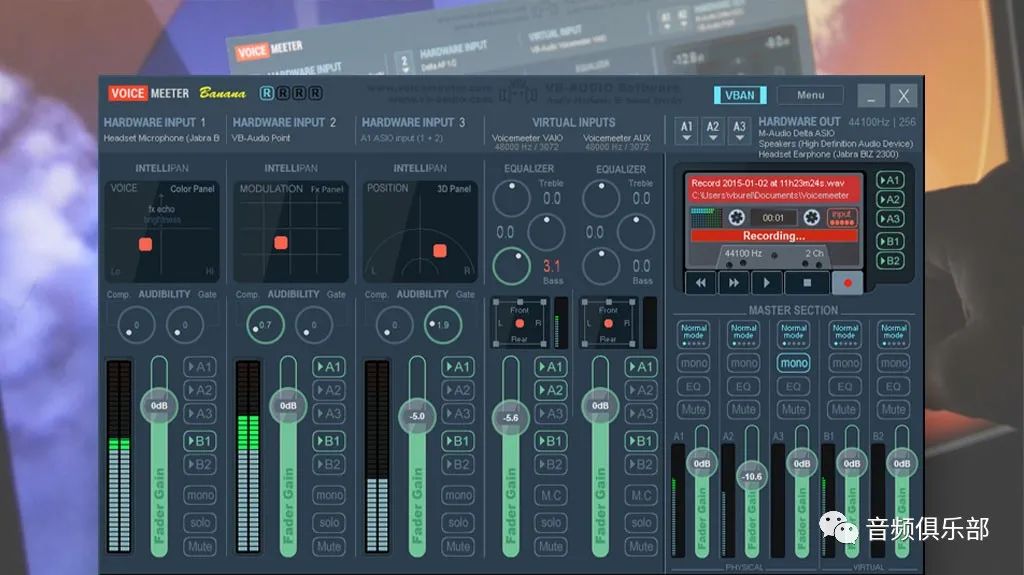Route Voicemeeter VAIO to A2
1024x575 pixels.
click(551, 390)
